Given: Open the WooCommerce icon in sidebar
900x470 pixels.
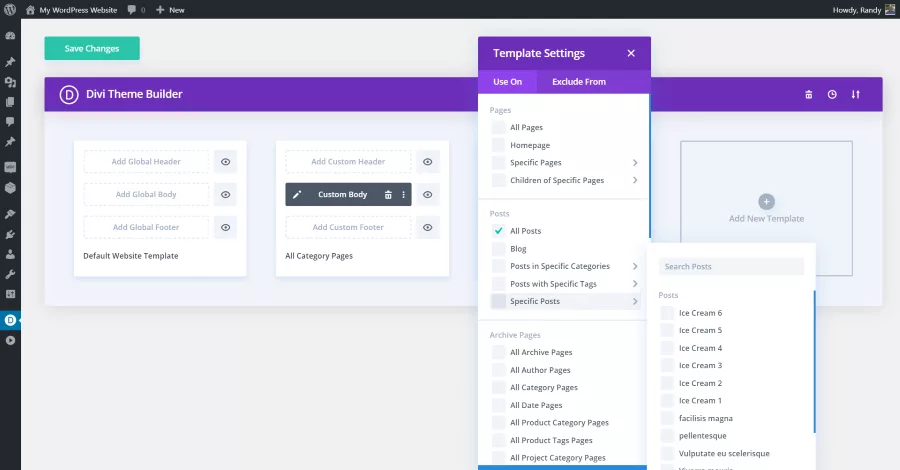Looking at the screenshot, I should pos(10,168).
